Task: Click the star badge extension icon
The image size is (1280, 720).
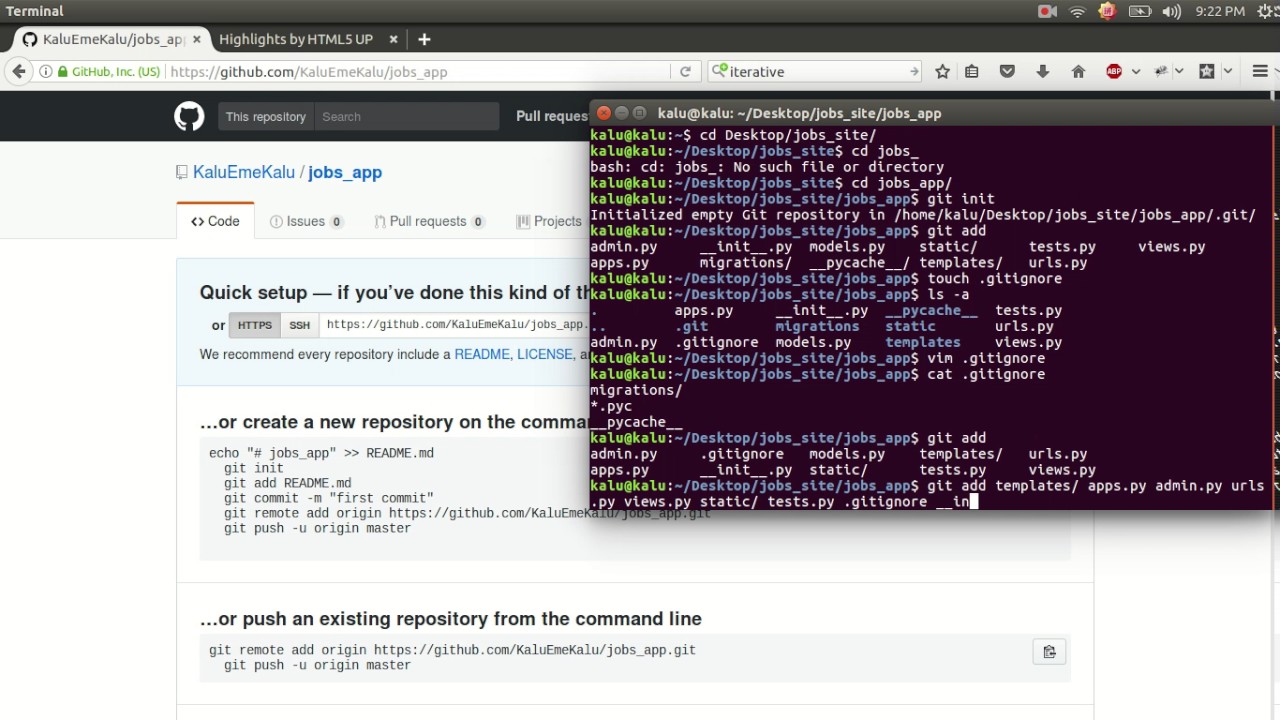Action: [1207, 71]
